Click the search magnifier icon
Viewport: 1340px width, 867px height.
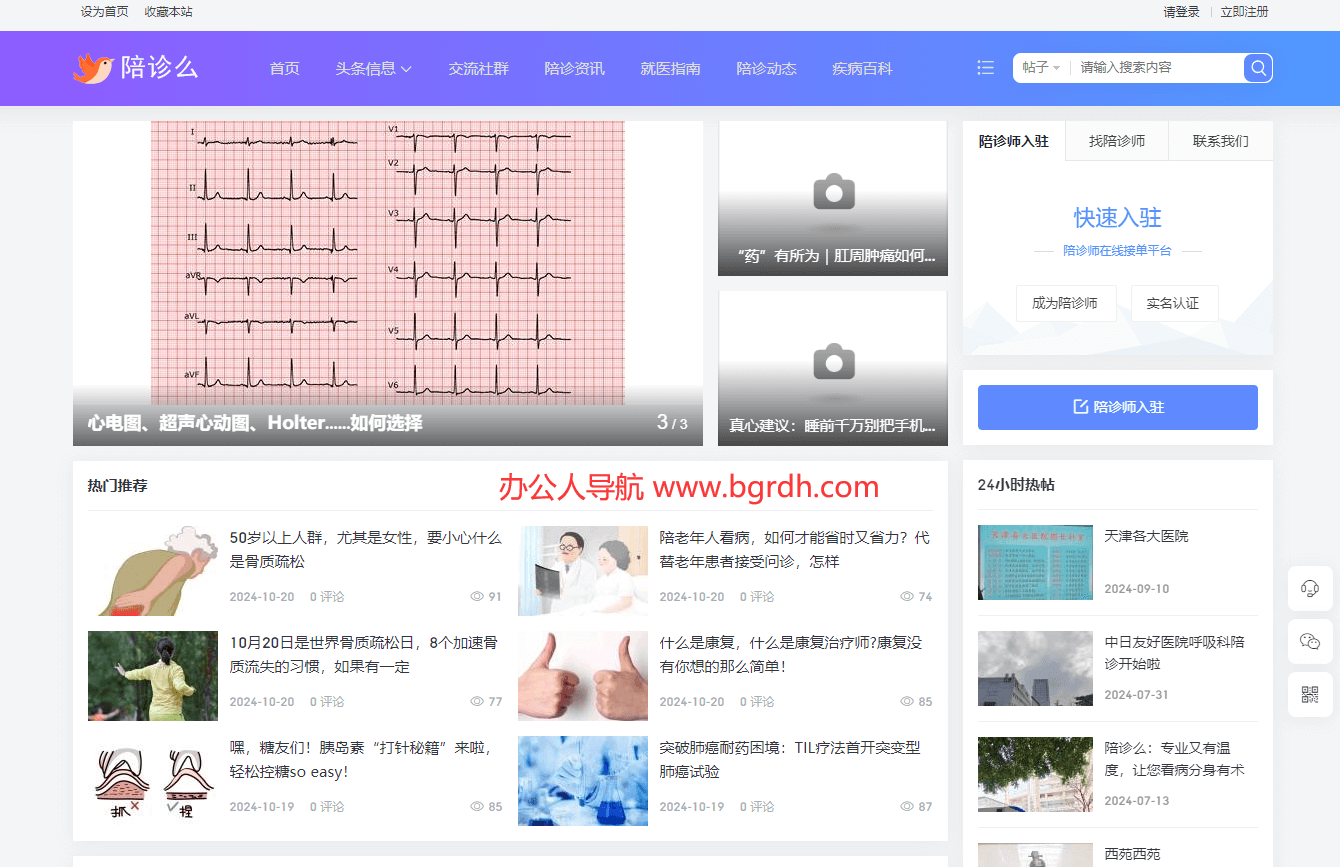(1257, 68)
